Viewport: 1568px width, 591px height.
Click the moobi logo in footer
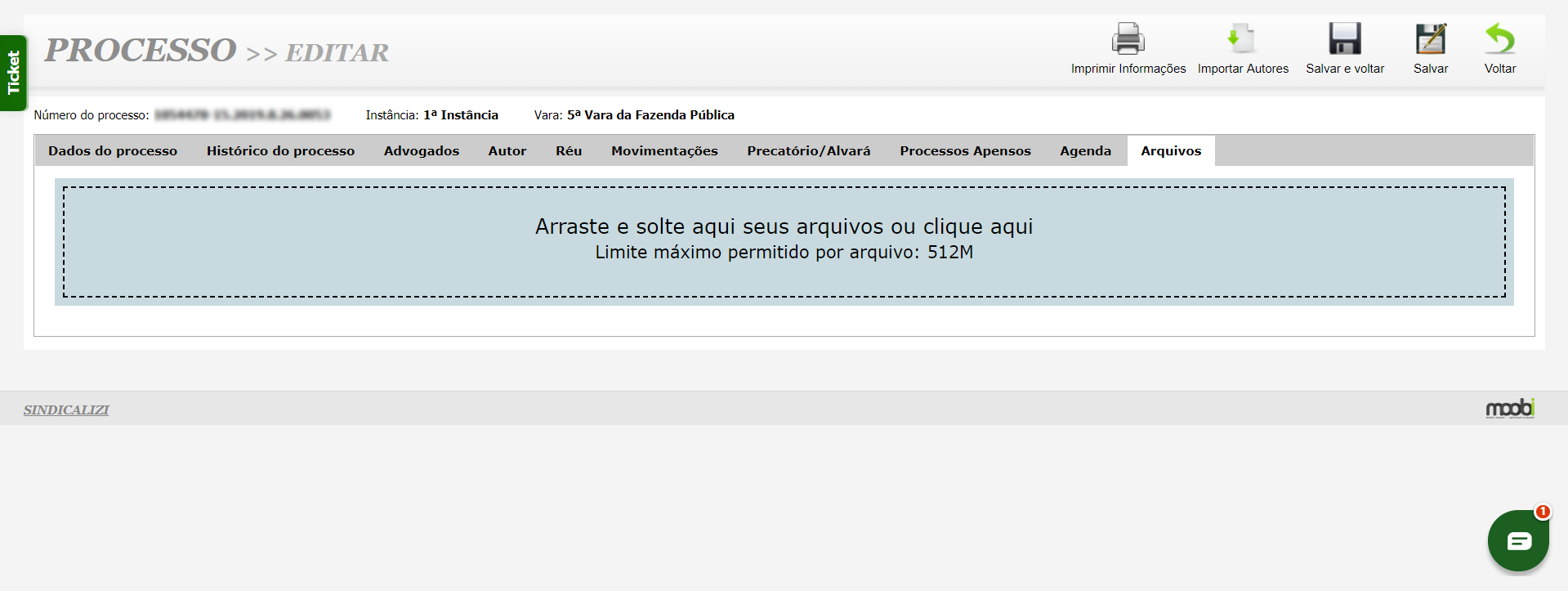[x=1509, y=409]
